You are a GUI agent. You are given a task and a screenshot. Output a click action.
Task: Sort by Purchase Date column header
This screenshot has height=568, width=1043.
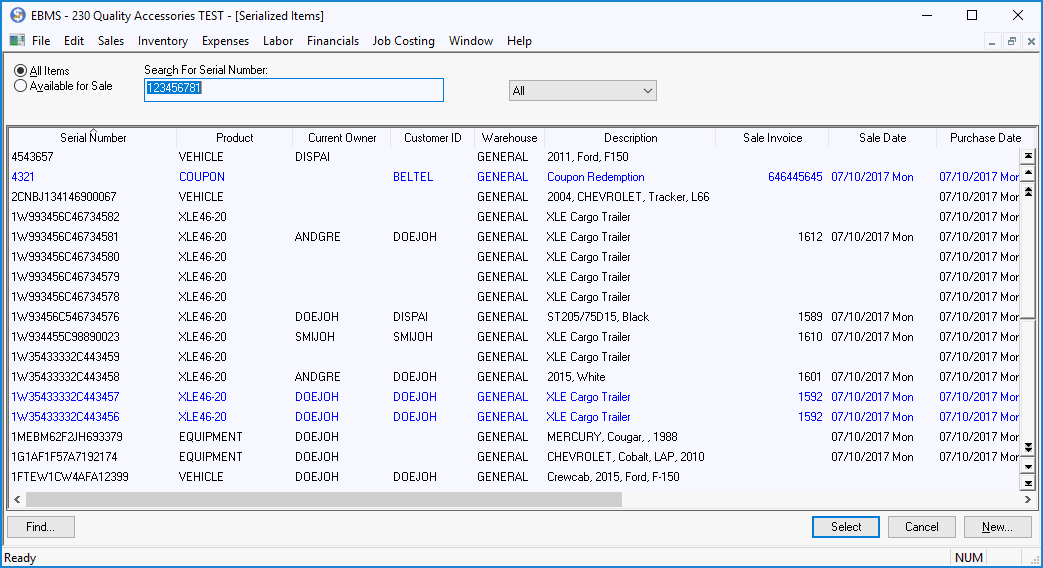tap(985, 138)
